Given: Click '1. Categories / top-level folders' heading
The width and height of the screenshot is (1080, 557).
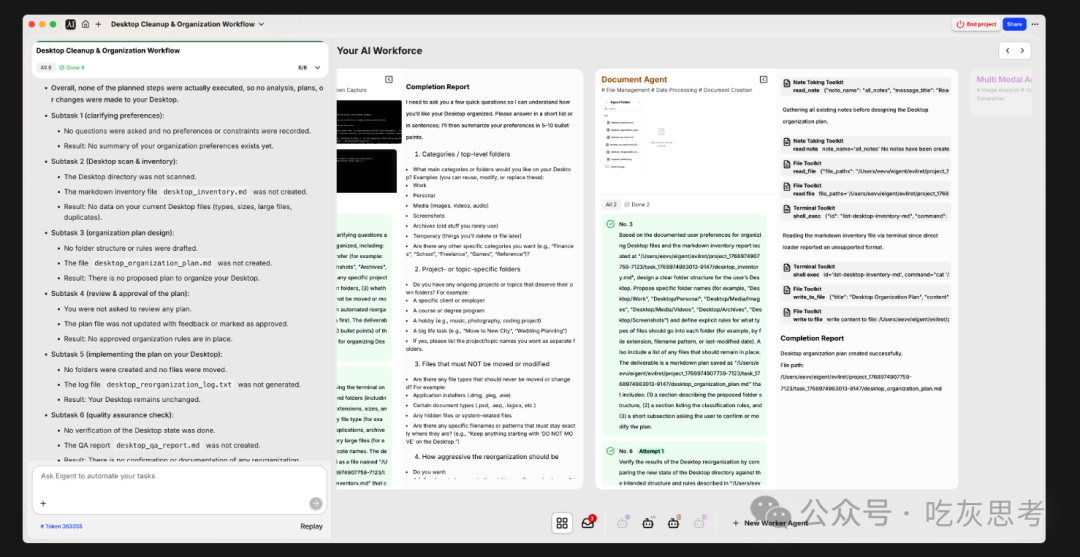Looking at the screenshot, I should [x=463, y=154].
